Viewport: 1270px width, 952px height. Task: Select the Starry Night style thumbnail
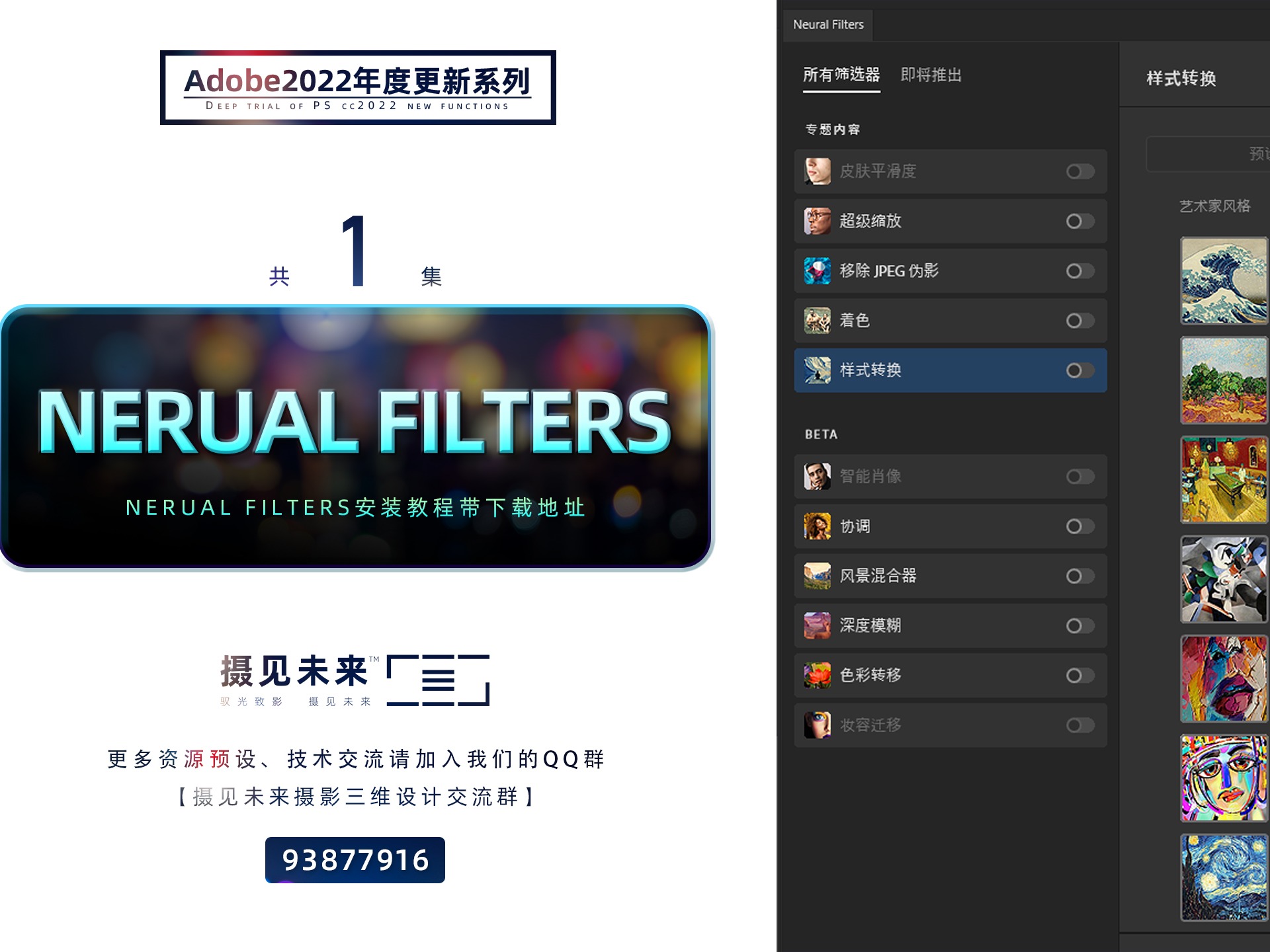coord(1224,877)
